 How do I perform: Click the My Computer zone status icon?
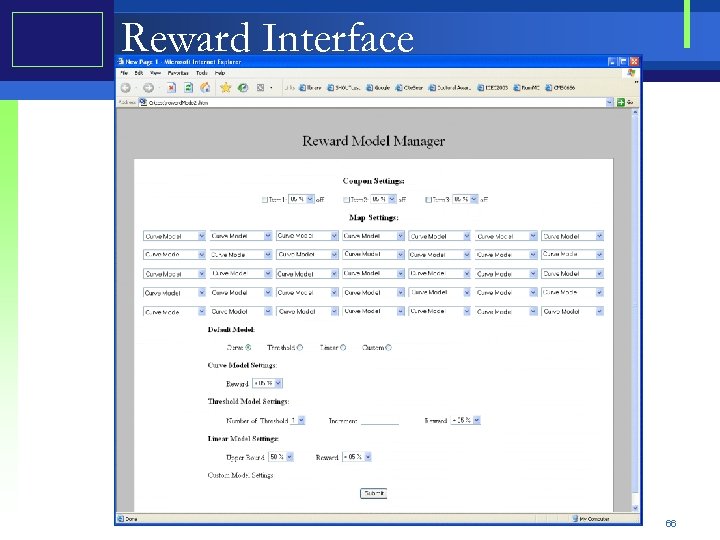click(x=575, y=519)
